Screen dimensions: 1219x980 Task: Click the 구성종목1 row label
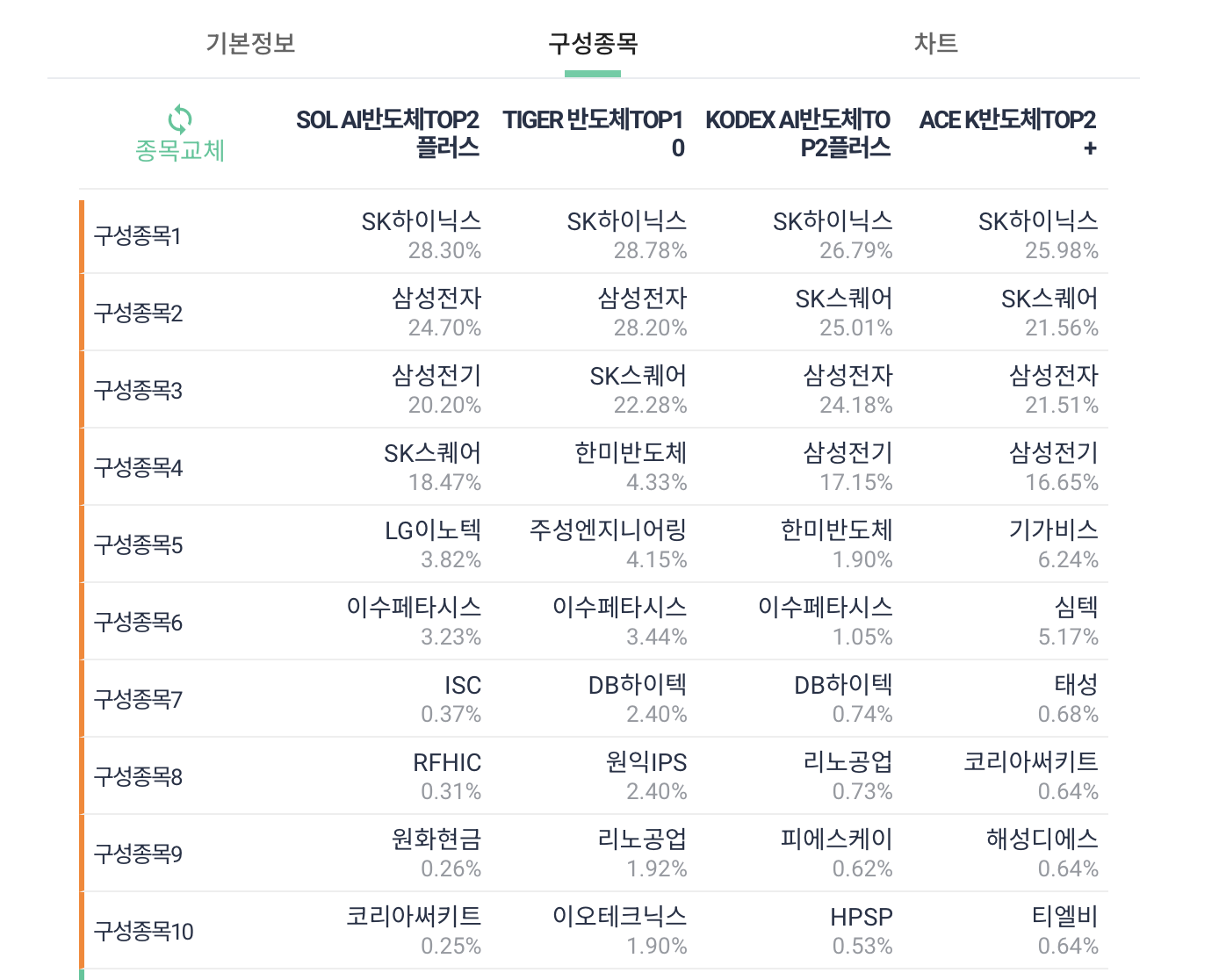pyautogui.click(x=138, y=236)
